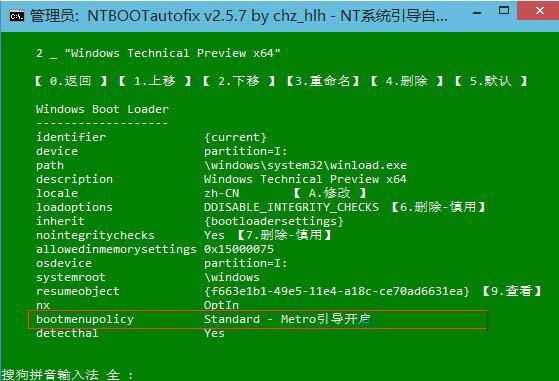Maximize the NTBOOTautofix window
This screenshot has width=559, height=381.
click(504, 11)
